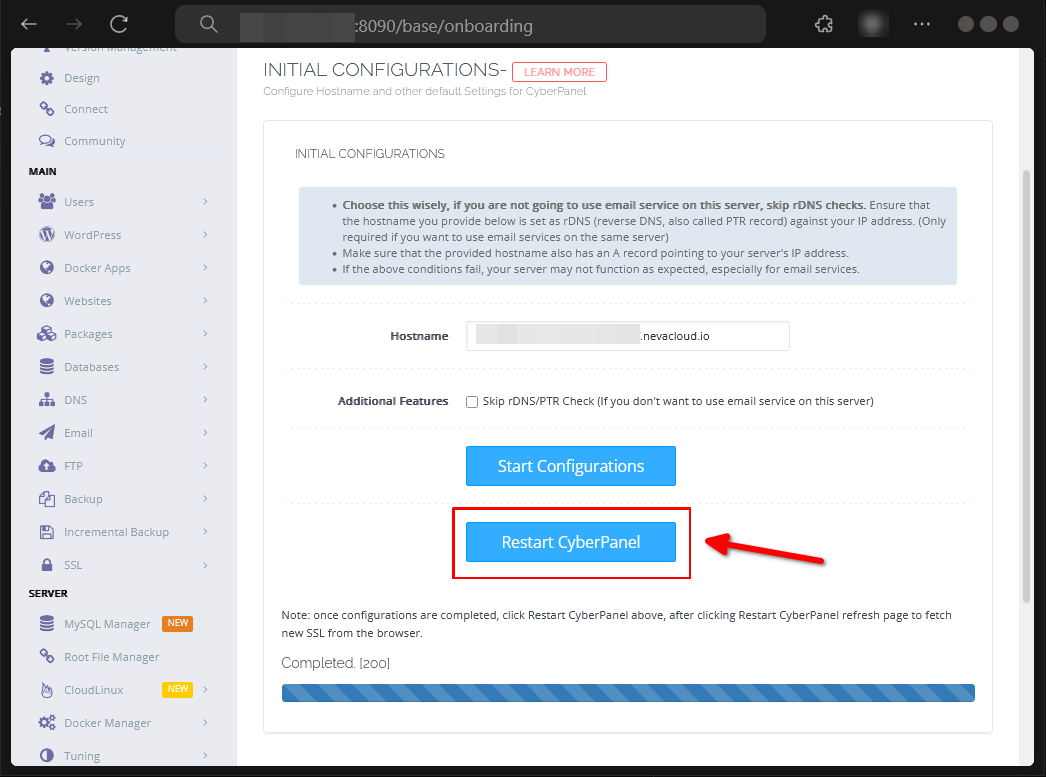1046x777 pixels.
Task: Open the Design sidebar item
Action: pos(81,78)
